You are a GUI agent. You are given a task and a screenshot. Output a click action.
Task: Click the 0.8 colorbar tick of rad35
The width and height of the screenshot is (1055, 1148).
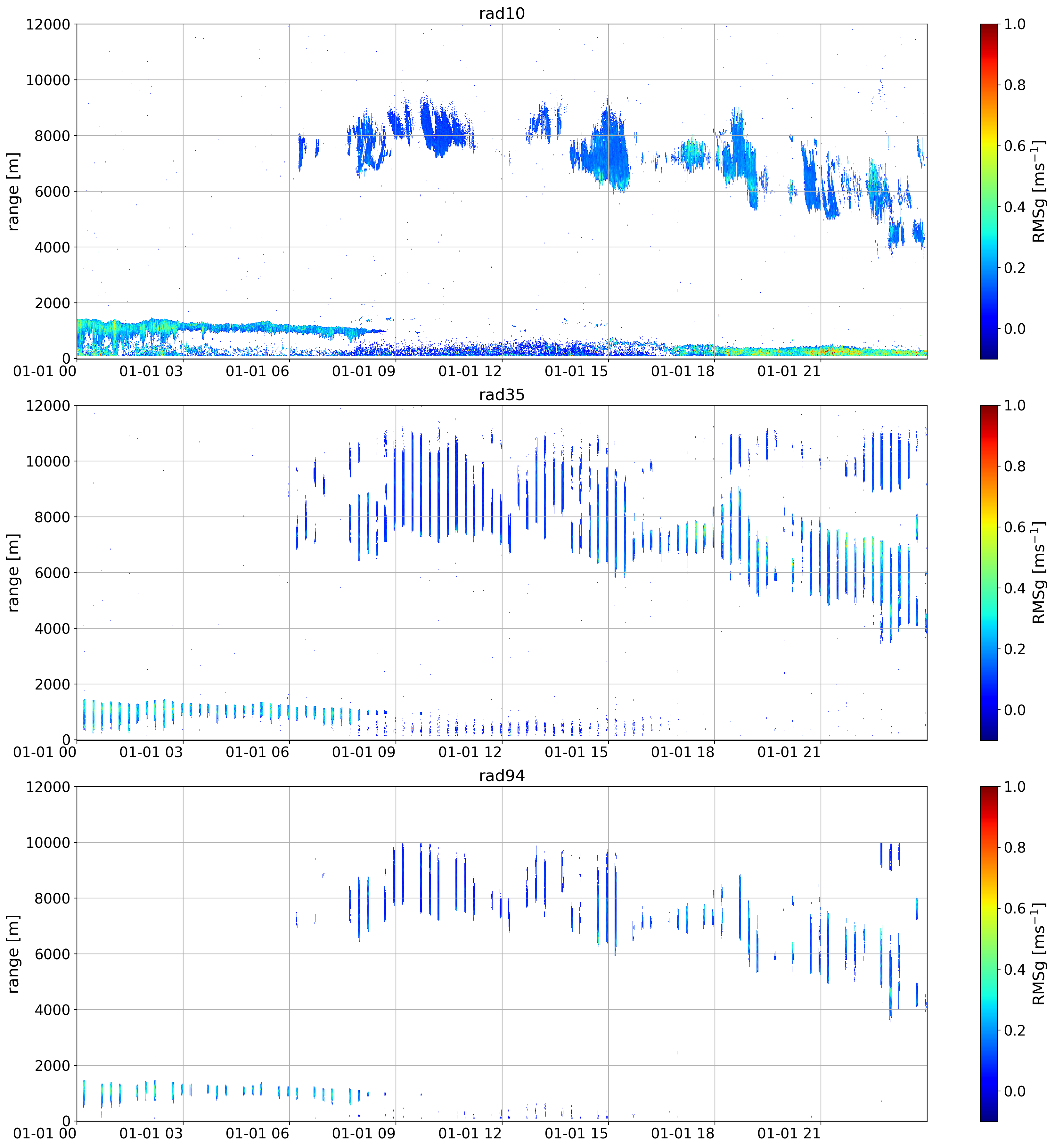coord(1015,467)
